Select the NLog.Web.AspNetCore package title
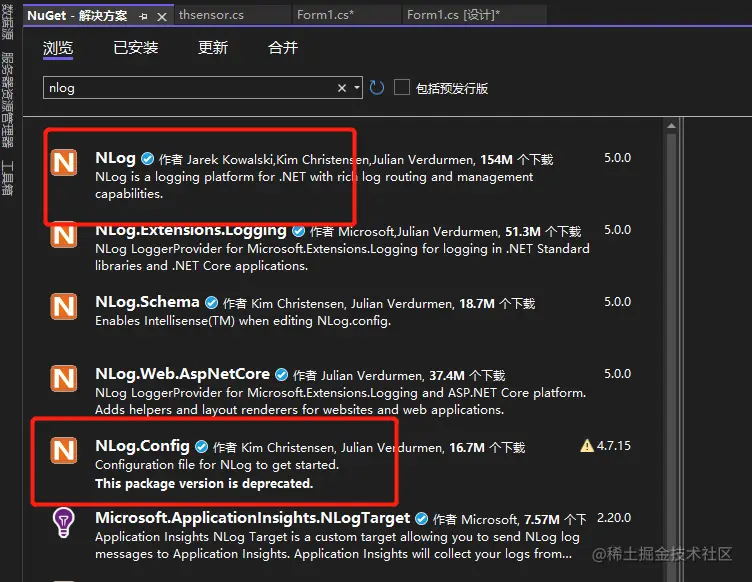752x582 pixels. (182, 373)
